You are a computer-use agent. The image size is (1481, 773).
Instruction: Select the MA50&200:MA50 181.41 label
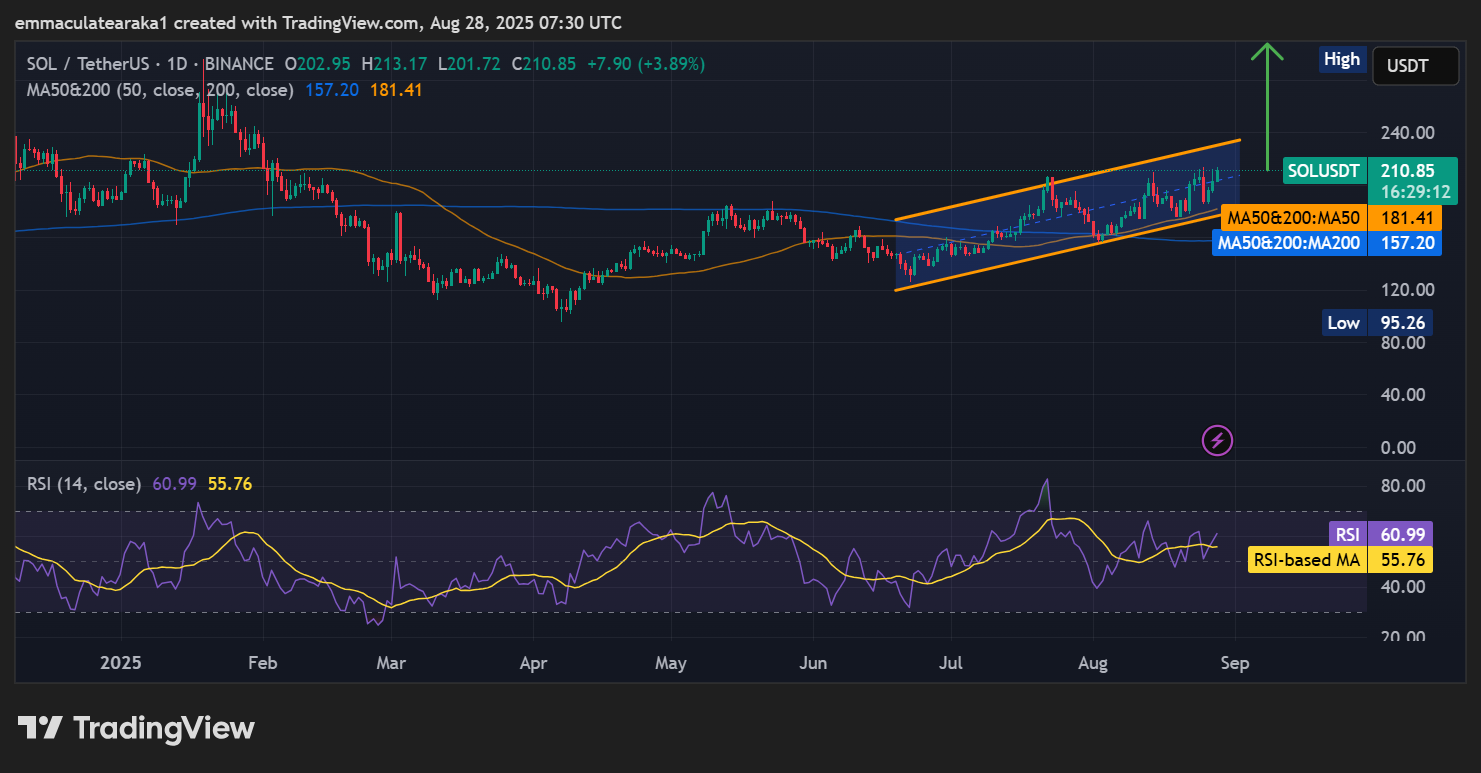pyautogui.click(x=1332, y=217)
